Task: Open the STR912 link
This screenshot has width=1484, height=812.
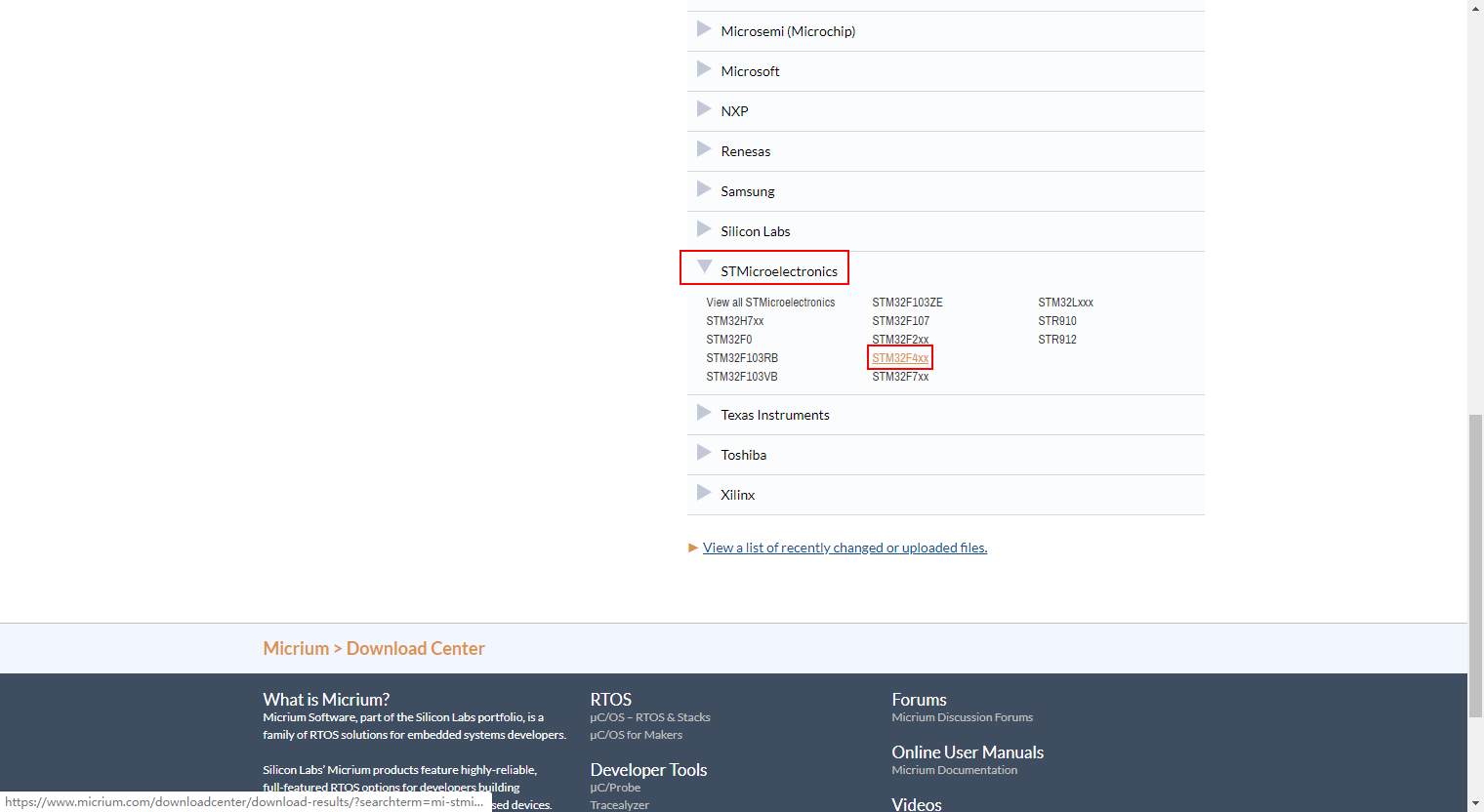Action: 1057,340
